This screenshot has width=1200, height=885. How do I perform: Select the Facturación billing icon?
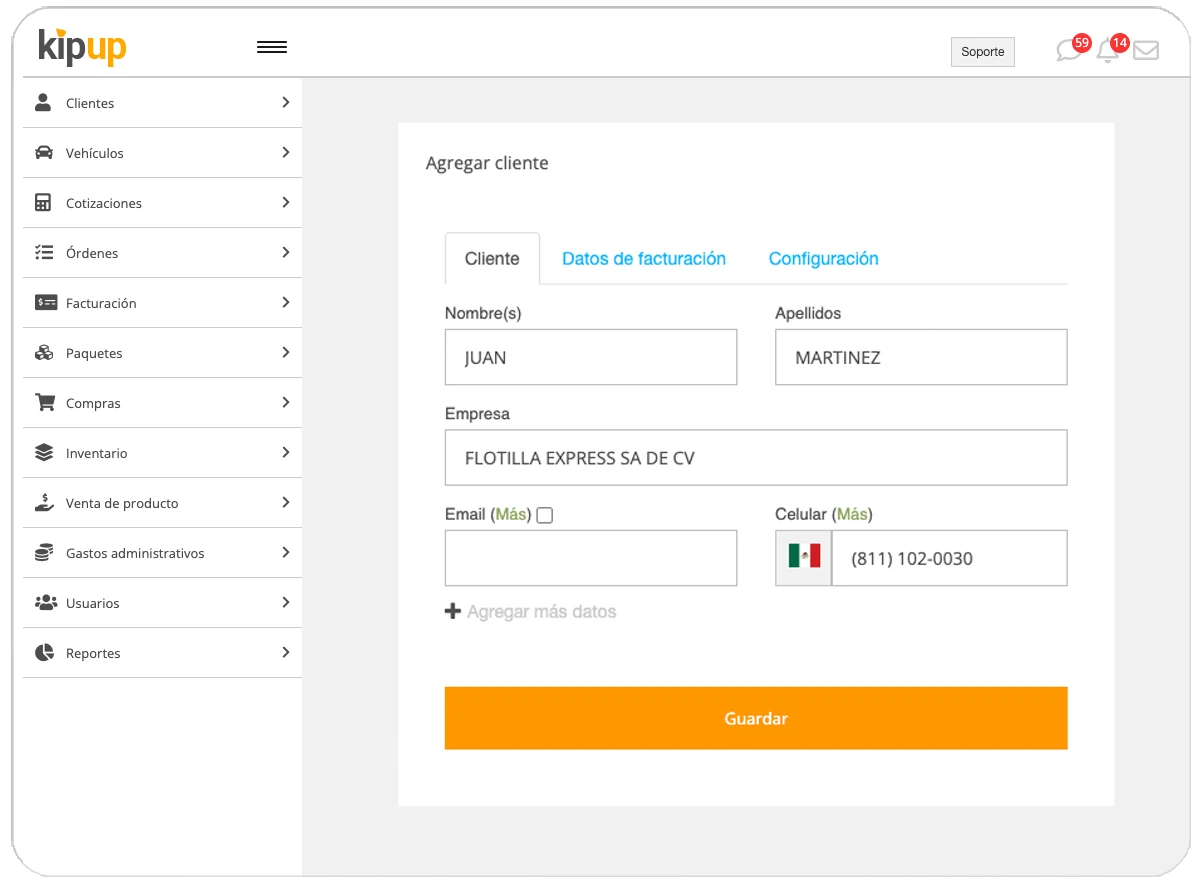[42, 302]
